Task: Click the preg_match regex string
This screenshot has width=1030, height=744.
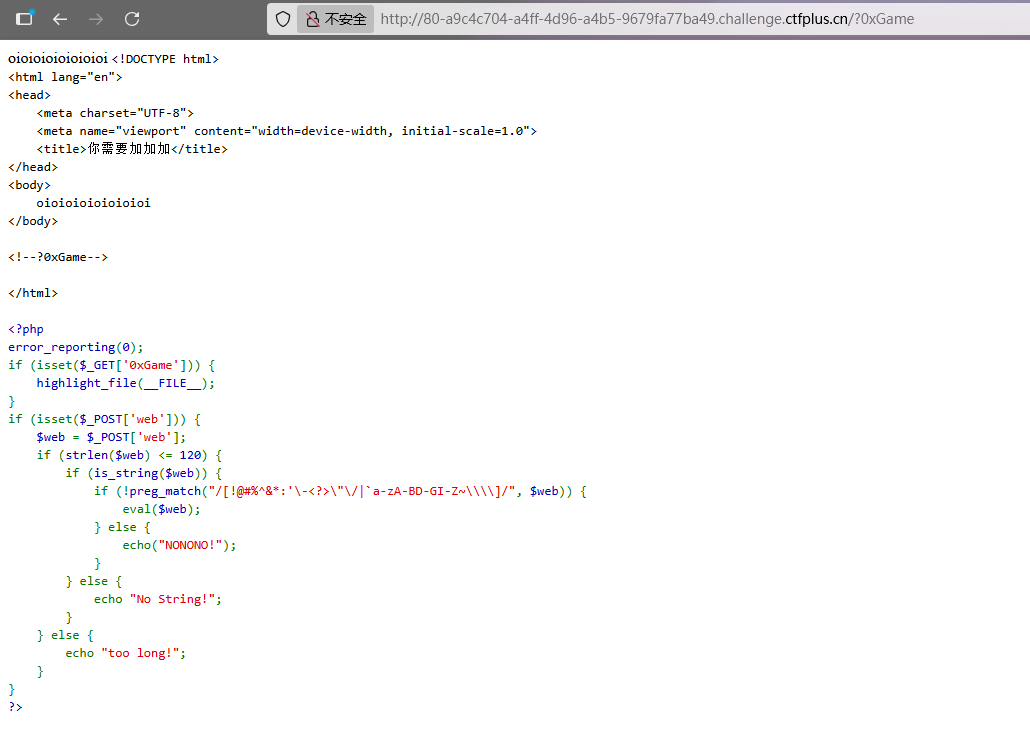Action: point(361,491)
